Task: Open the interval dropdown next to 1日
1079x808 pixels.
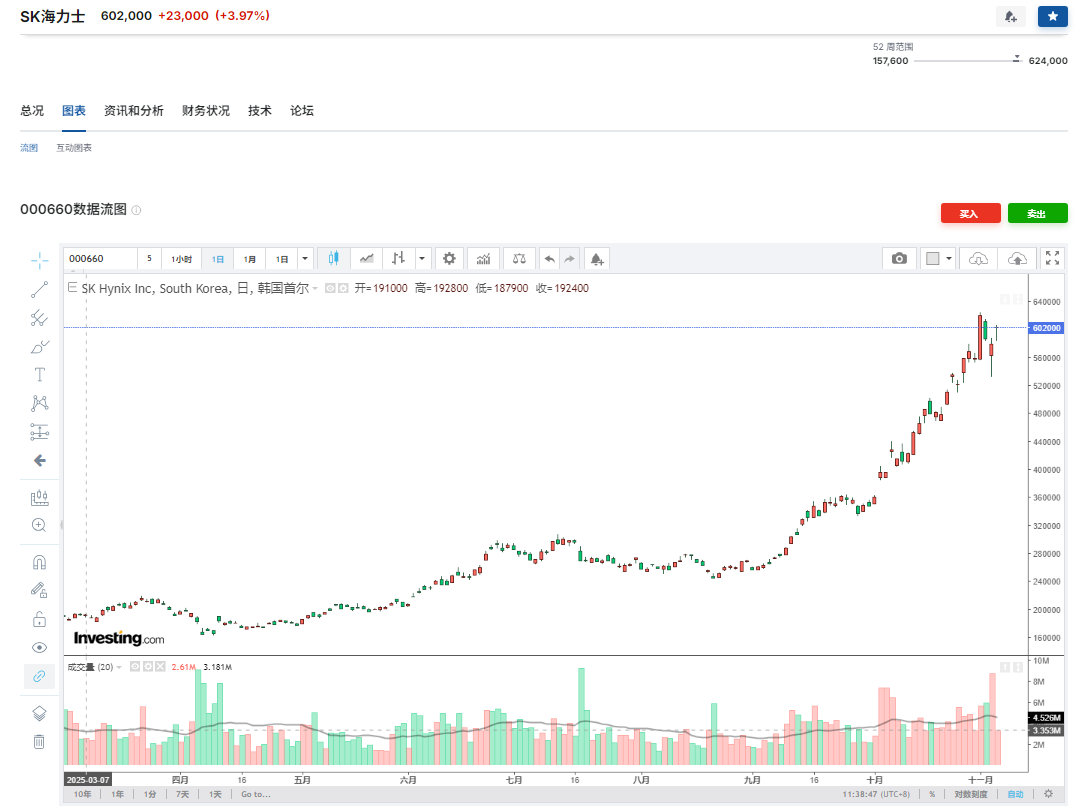Action: click(304, 258)
